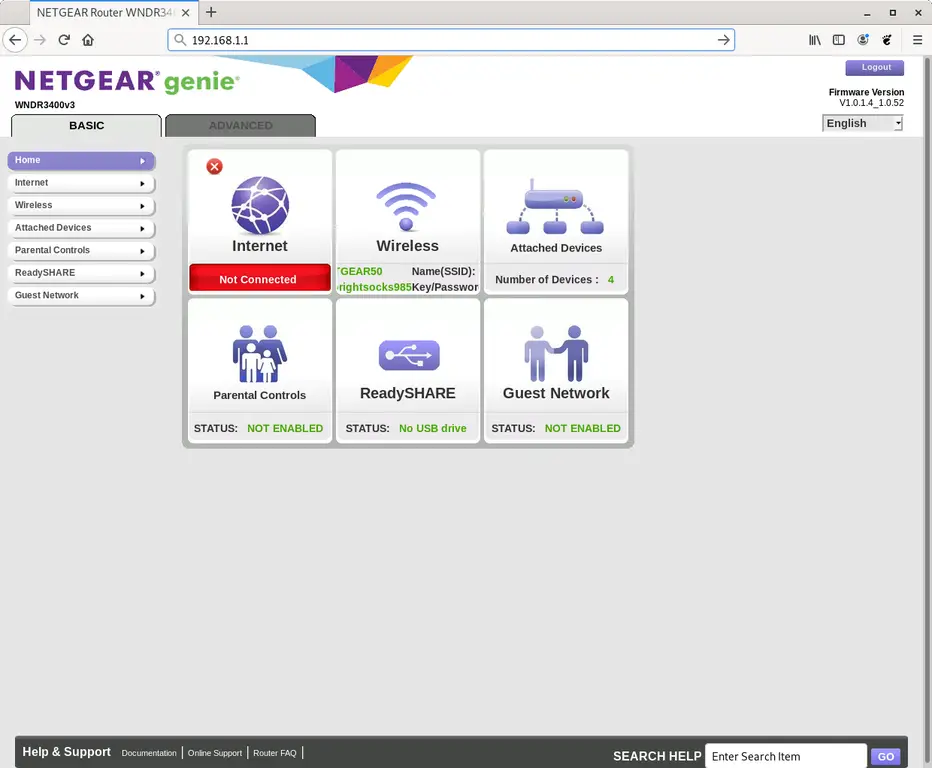Image resolution: width=932 pixels, height=768 pixels.
Task: Click the Logout button
Action: [x=874, y=67]
